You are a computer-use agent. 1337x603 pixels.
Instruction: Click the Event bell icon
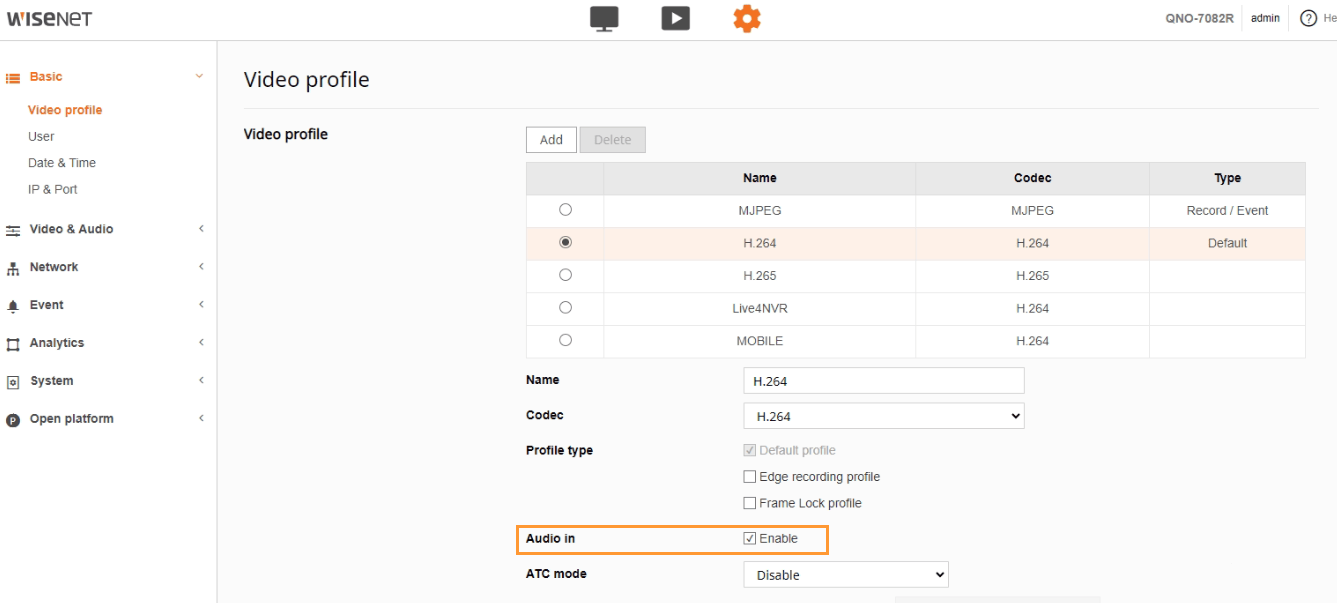coord(13,306)
